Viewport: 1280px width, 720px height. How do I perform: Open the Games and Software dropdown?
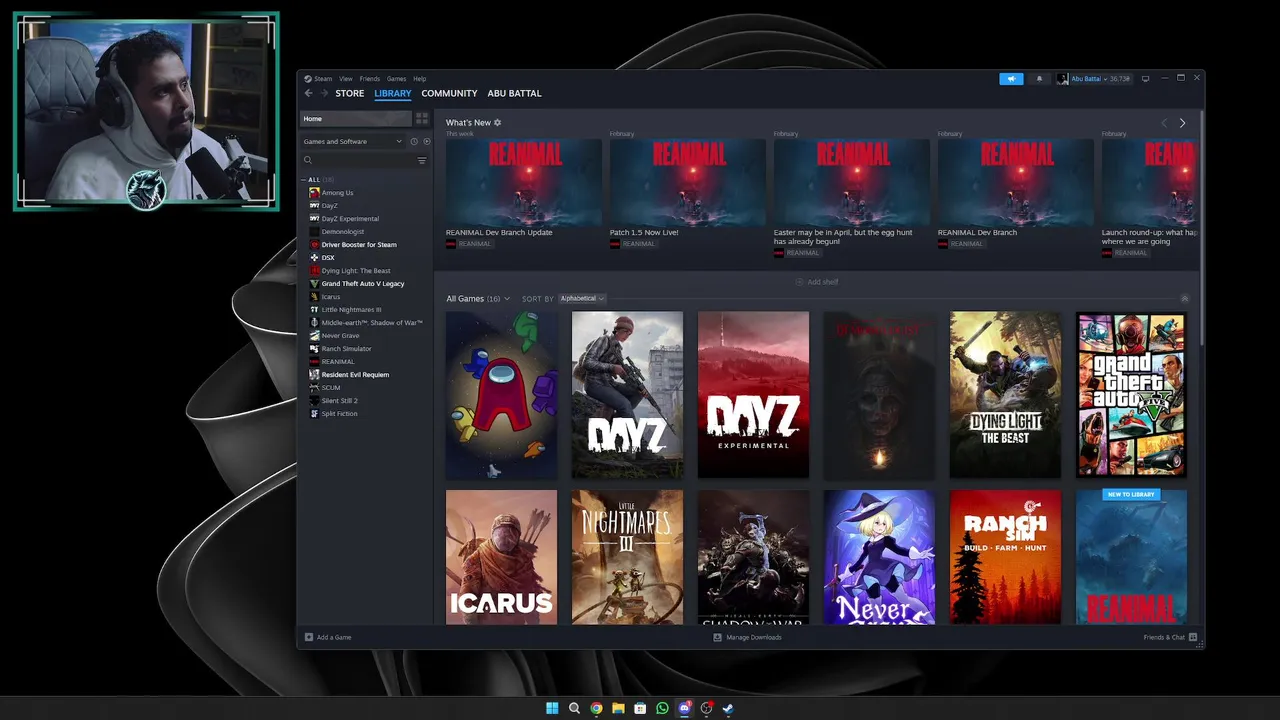353,141
